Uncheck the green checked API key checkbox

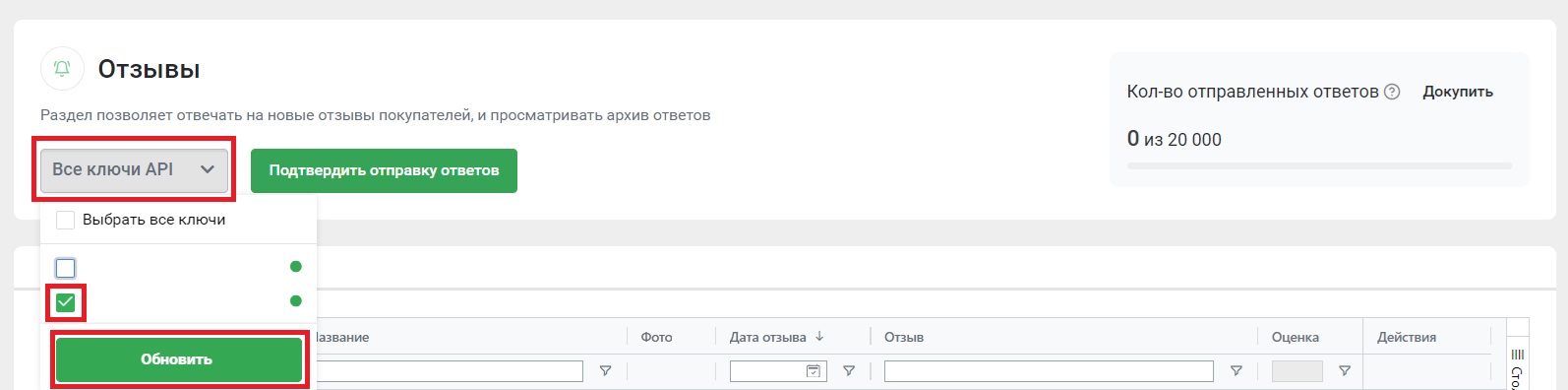66,302
